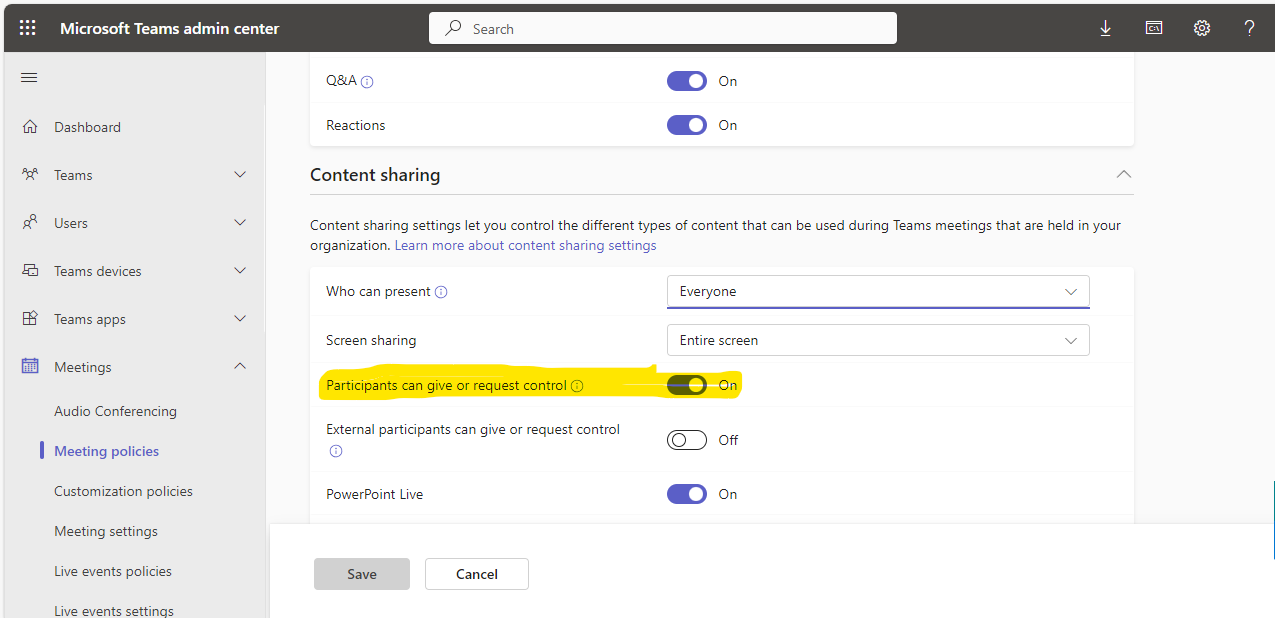Turn off the PowerPoint Live toggle
1275x618 pixels.
(x=687, y=494)
